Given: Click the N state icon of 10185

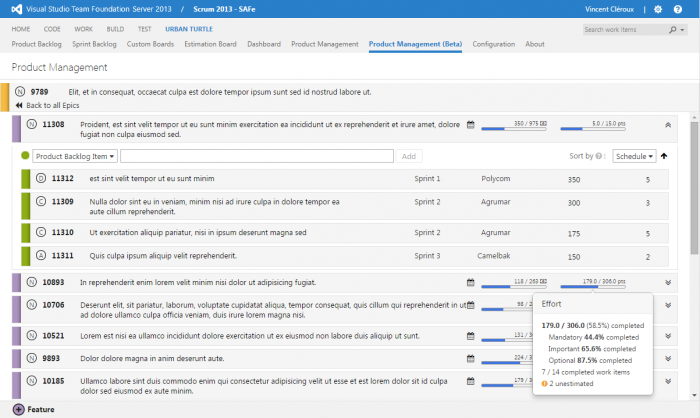Looking at the screenshot, I should [32, 381].
